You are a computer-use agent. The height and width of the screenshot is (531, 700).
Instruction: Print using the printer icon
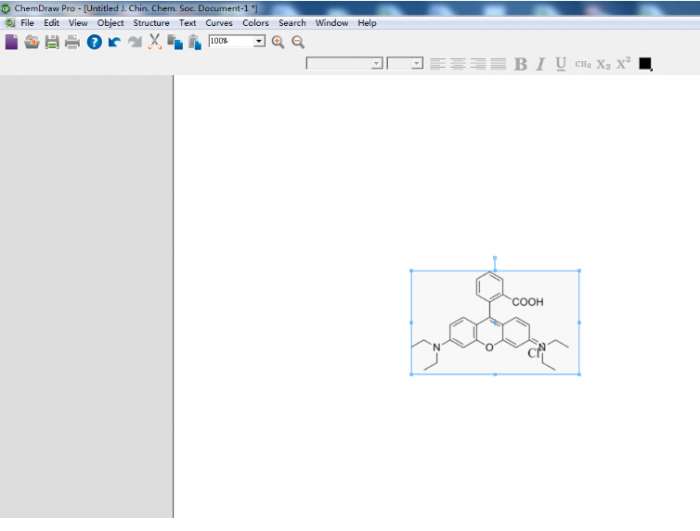(x=72, y=42)
